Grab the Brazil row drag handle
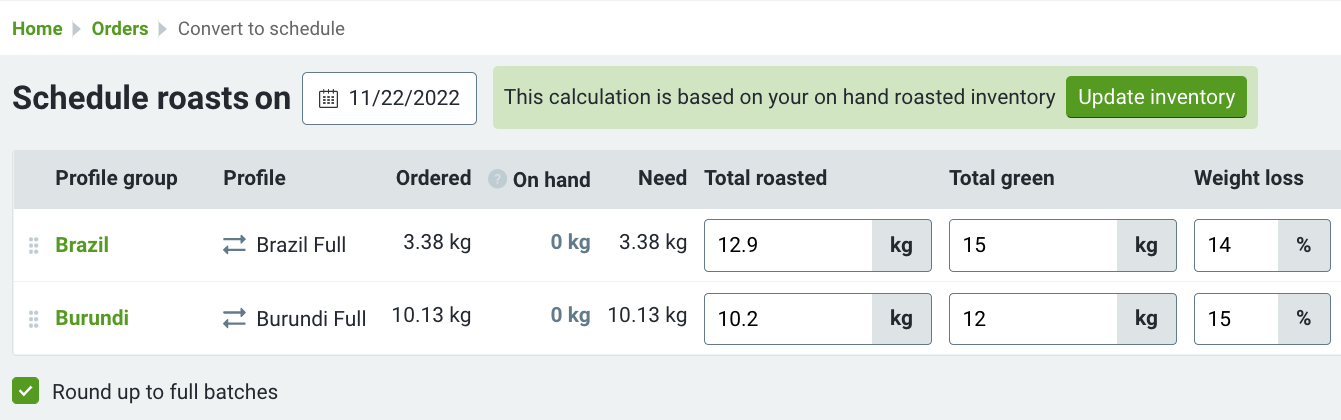Image resolution: width=1341 pixels, height=420 pixels. tap(34, 245)
